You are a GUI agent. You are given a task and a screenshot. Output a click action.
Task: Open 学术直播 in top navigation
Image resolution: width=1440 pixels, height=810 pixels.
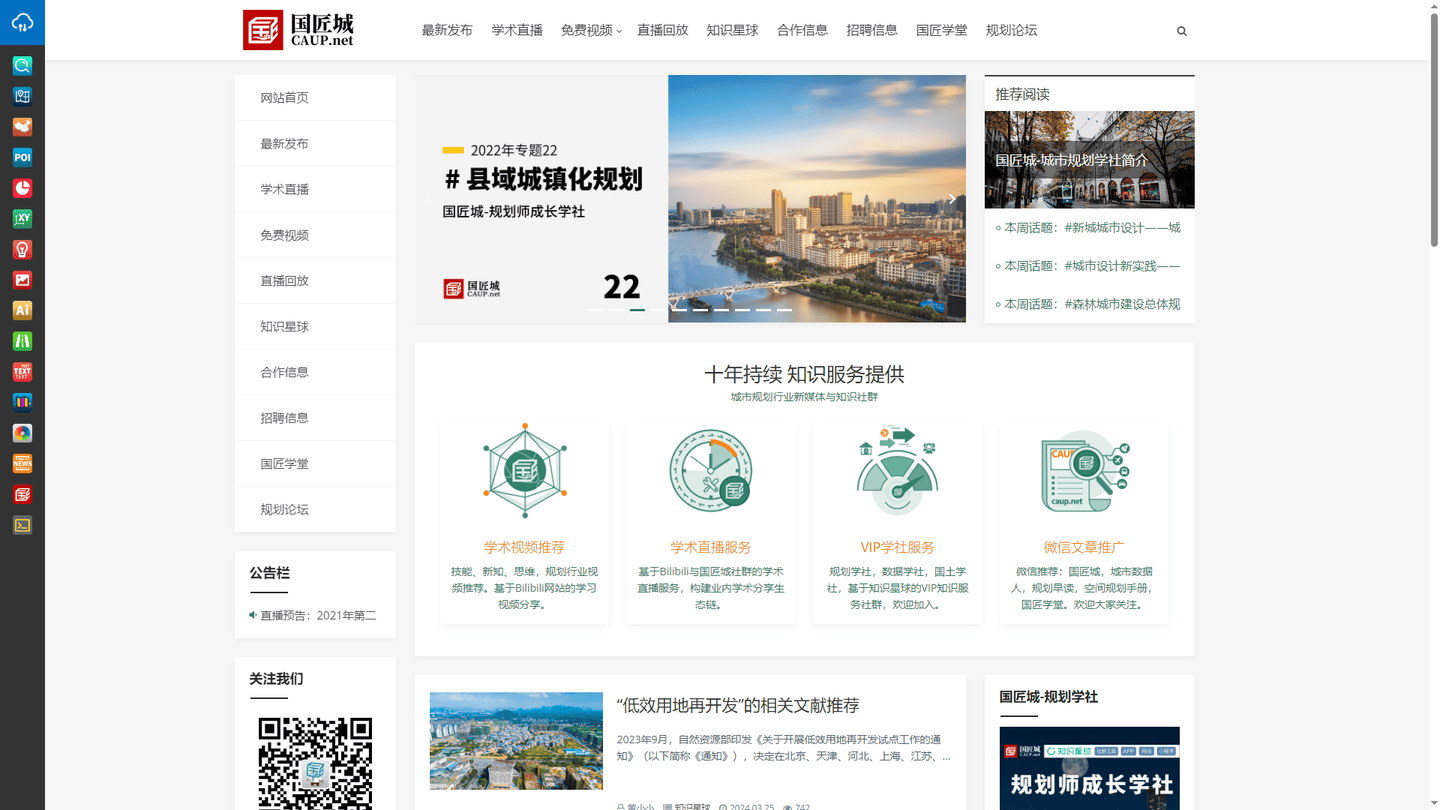pyautogui.click(x=517, y=30)
